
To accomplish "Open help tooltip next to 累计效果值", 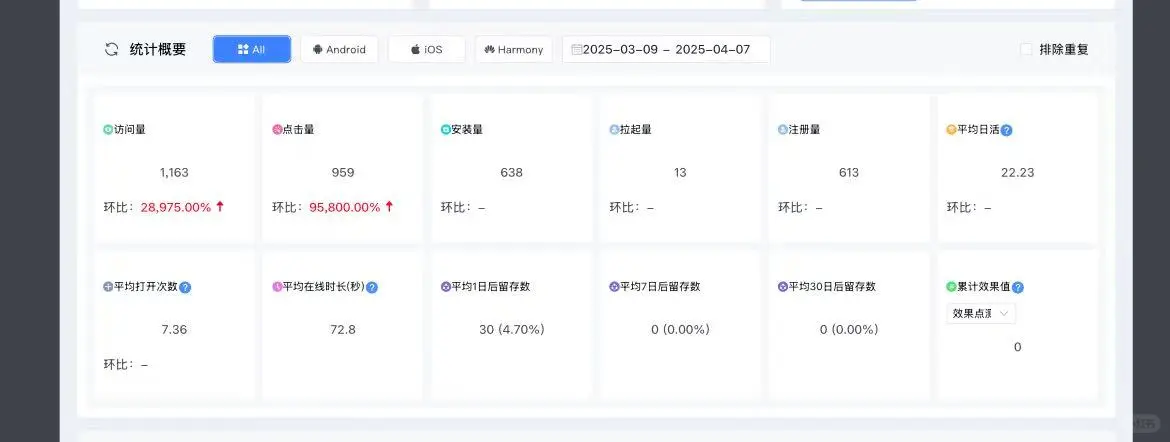I will point(1018,287).
